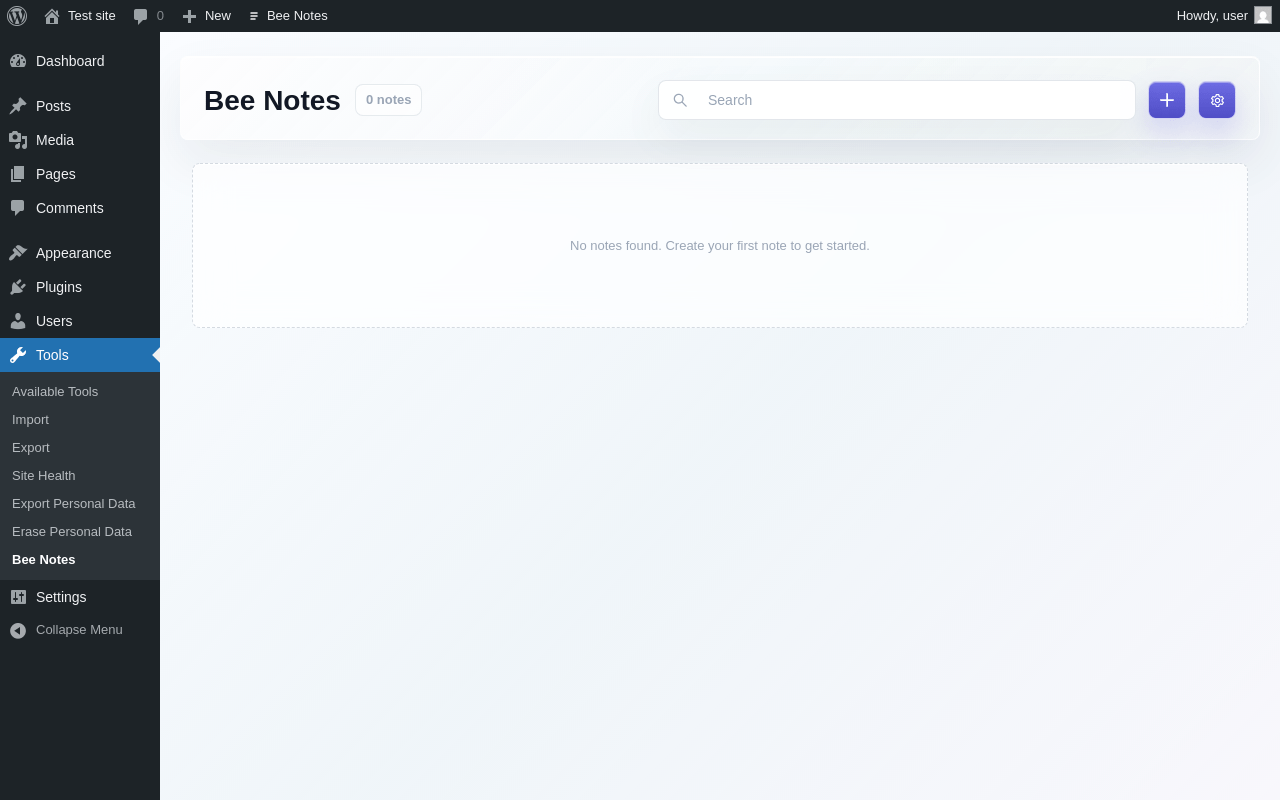Click the Plugins plug icon
This screenshot has height=800, width=1280.
tap(18, 287)
